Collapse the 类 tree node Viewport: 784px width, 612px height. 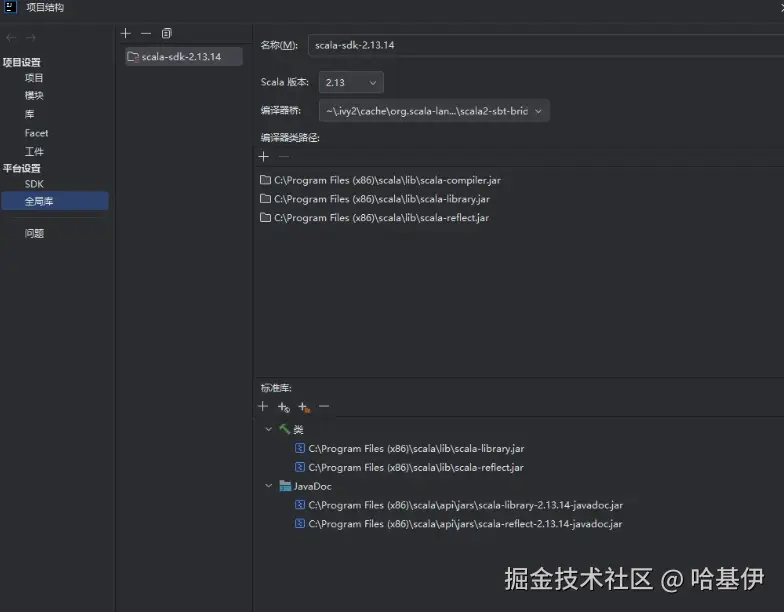point(268,429)
